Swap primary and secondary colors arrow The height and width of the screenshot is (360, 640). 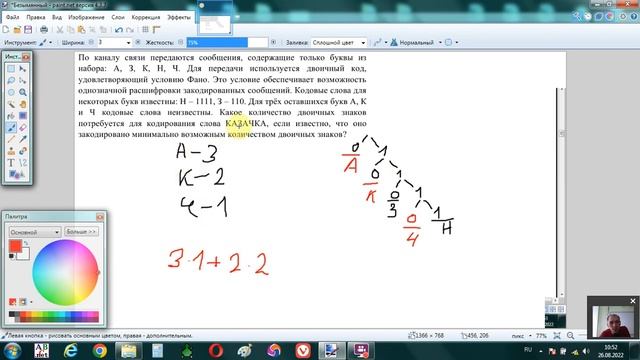(x=26, y=243)
